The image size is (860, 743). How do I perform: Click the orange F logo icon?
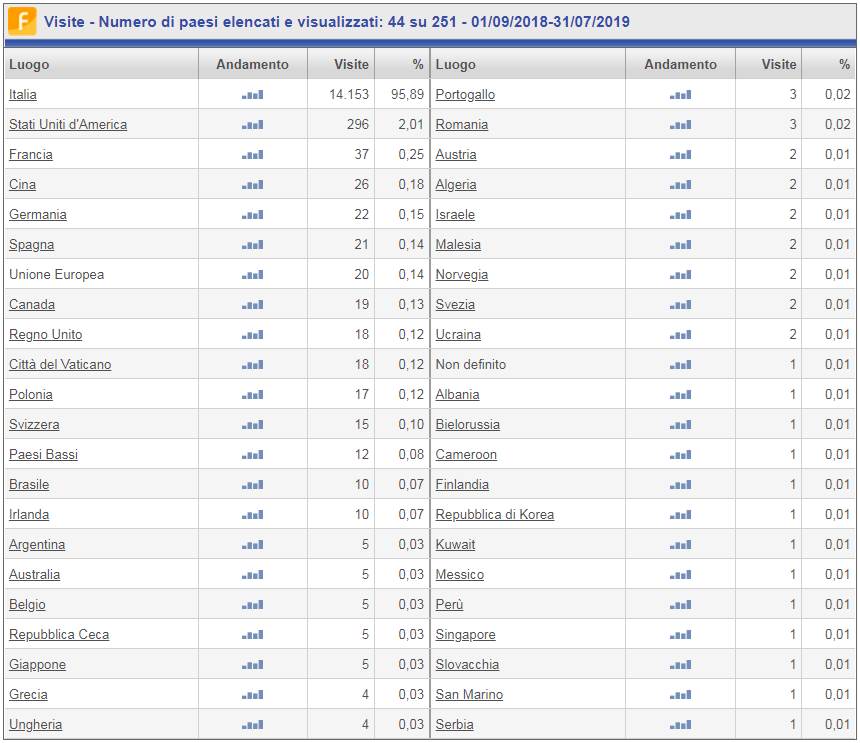pyautogui.click(x=22, y=21)
